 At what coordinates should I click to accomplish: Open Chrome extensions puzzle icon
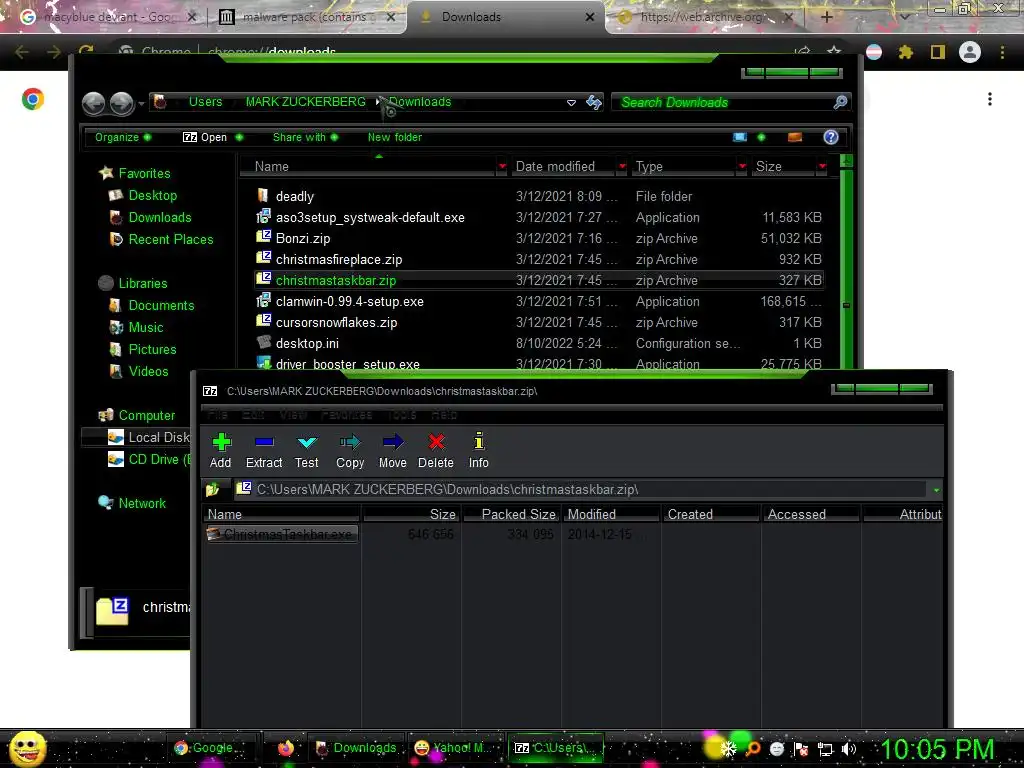click(905, 52)
